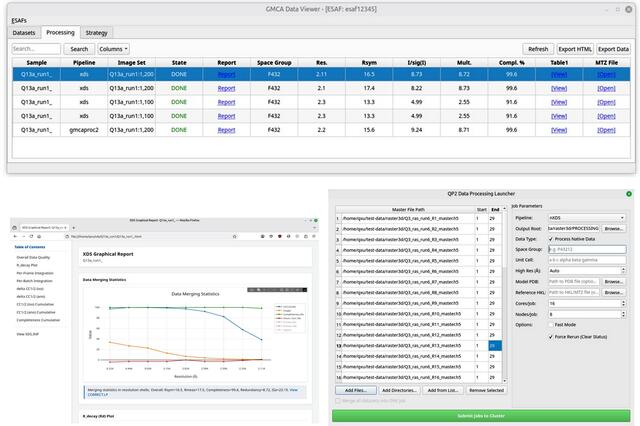Click the High Res stepper arrows
640x426 pixels.
click(623, 271)
